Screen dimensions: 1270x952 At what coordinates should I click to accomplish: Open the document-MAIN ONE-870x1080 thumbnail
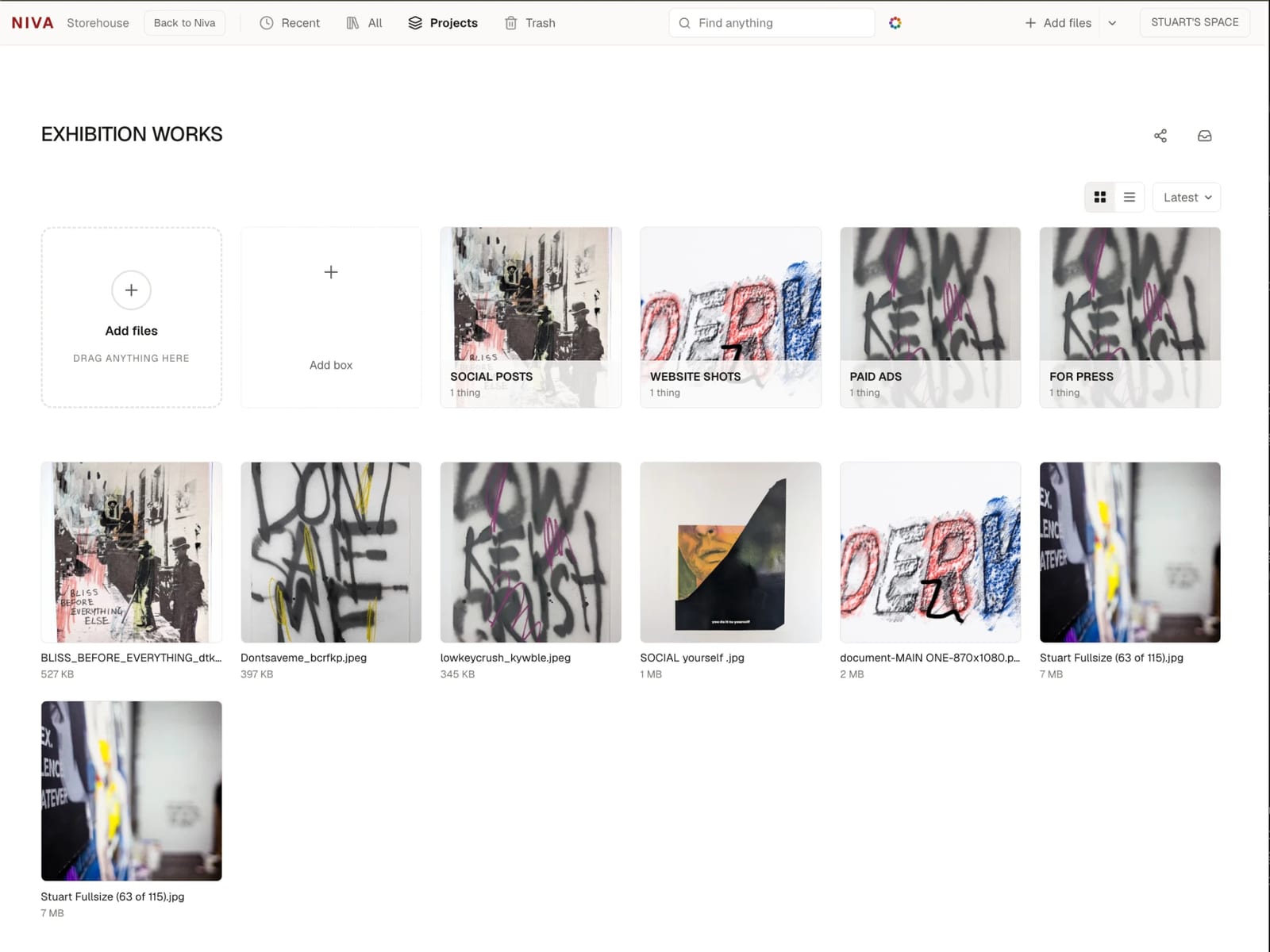pos(930,552)
